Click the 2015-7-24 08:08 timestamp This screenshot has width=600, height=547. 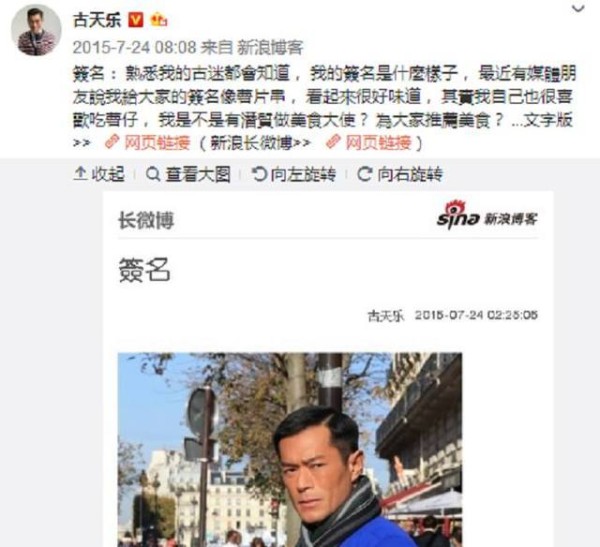(134, 47)
